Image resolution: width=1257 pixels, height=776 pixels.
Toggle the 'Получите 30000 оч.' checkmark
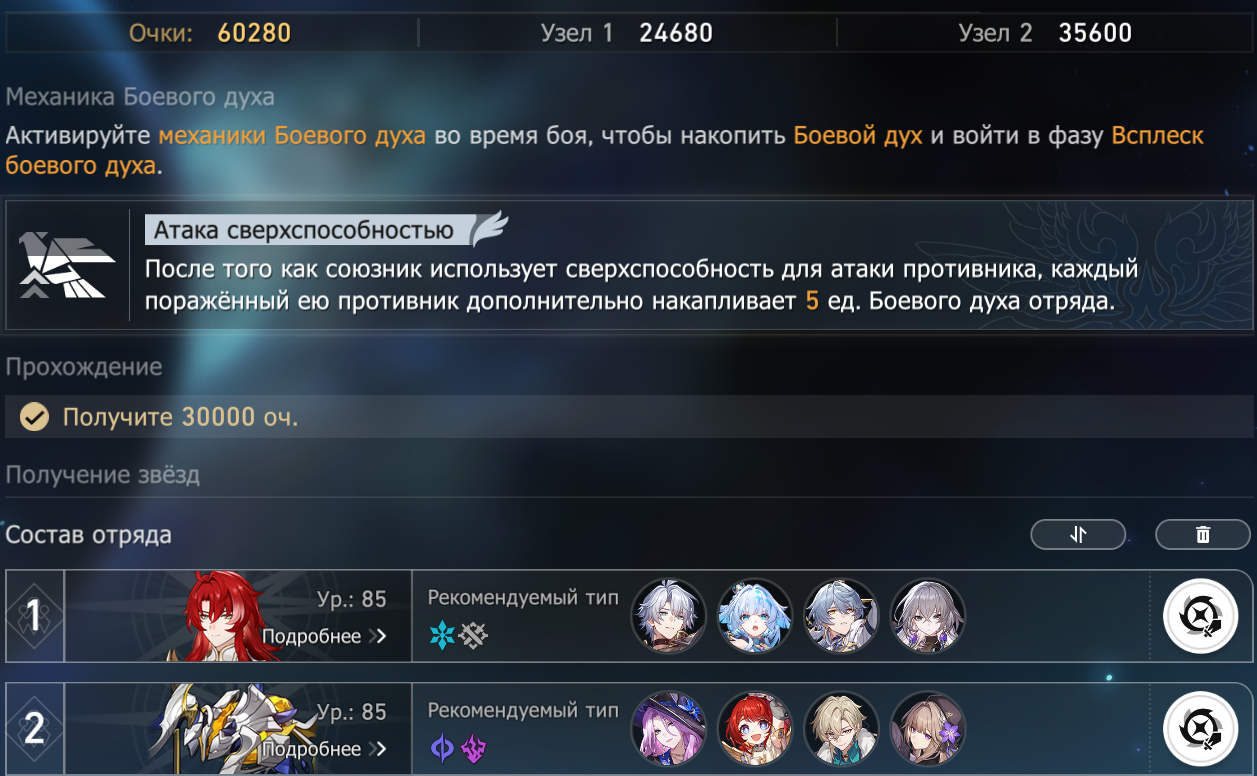(35, 417)
